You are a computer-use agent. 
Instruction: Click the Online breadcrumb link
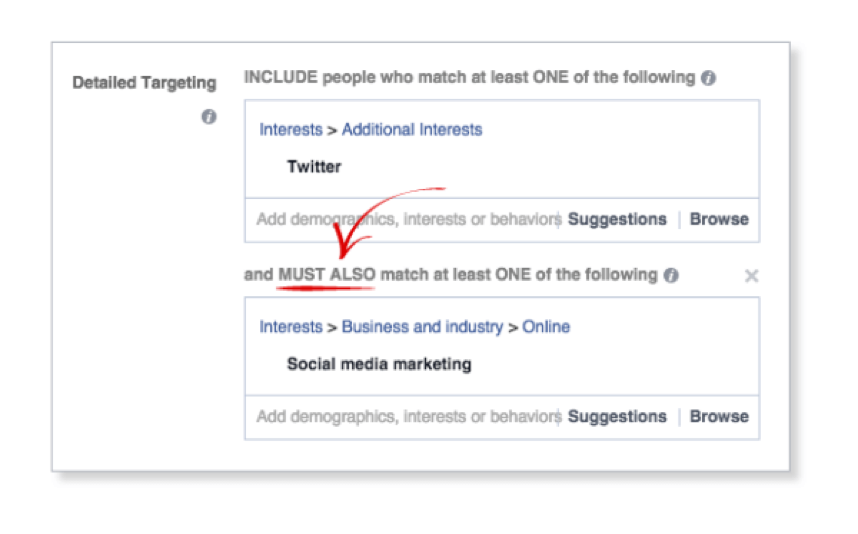(x=546, y=327)
